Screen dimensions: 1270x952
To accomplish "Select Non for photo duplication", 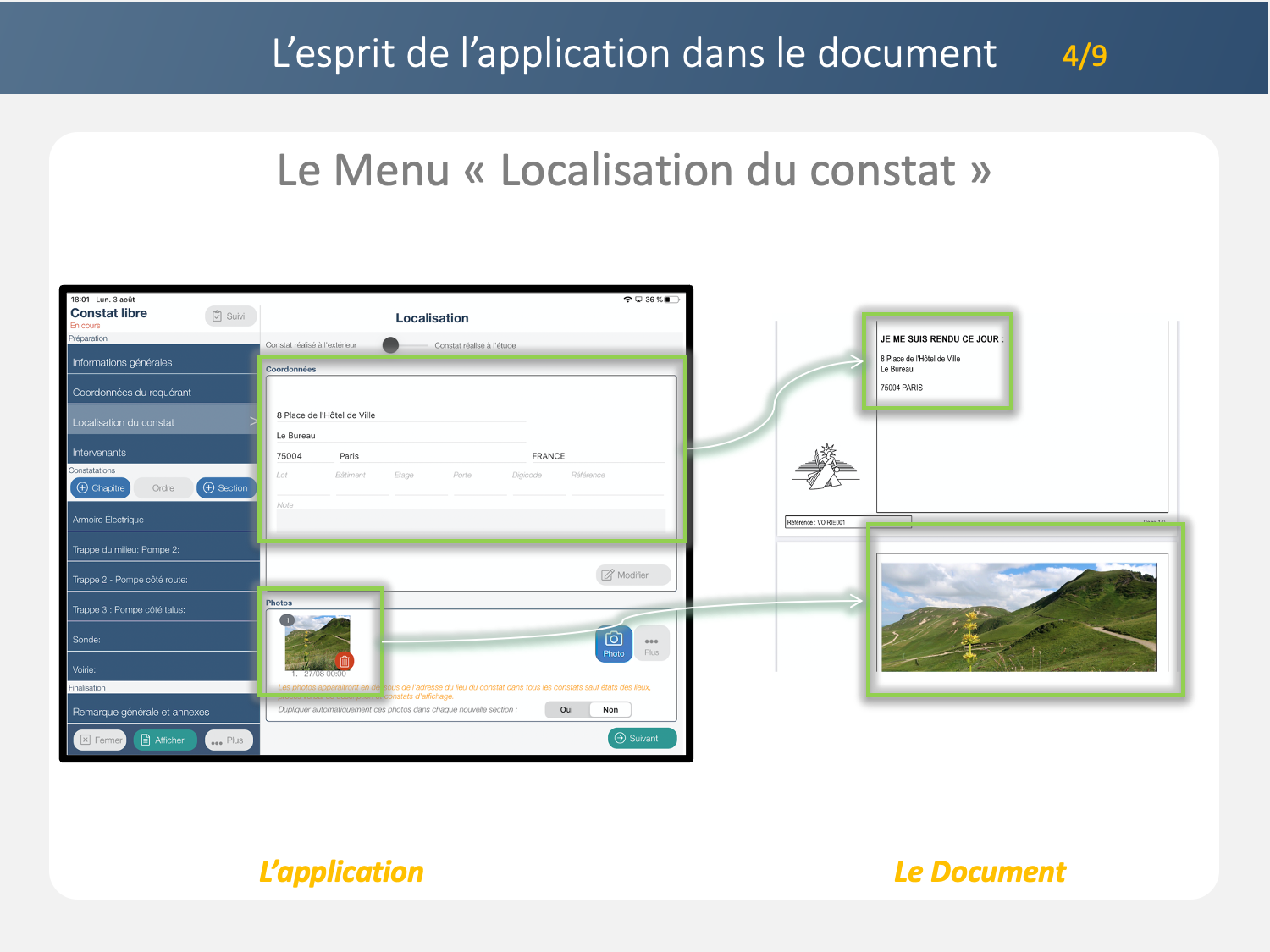I will tap(610, 710).
